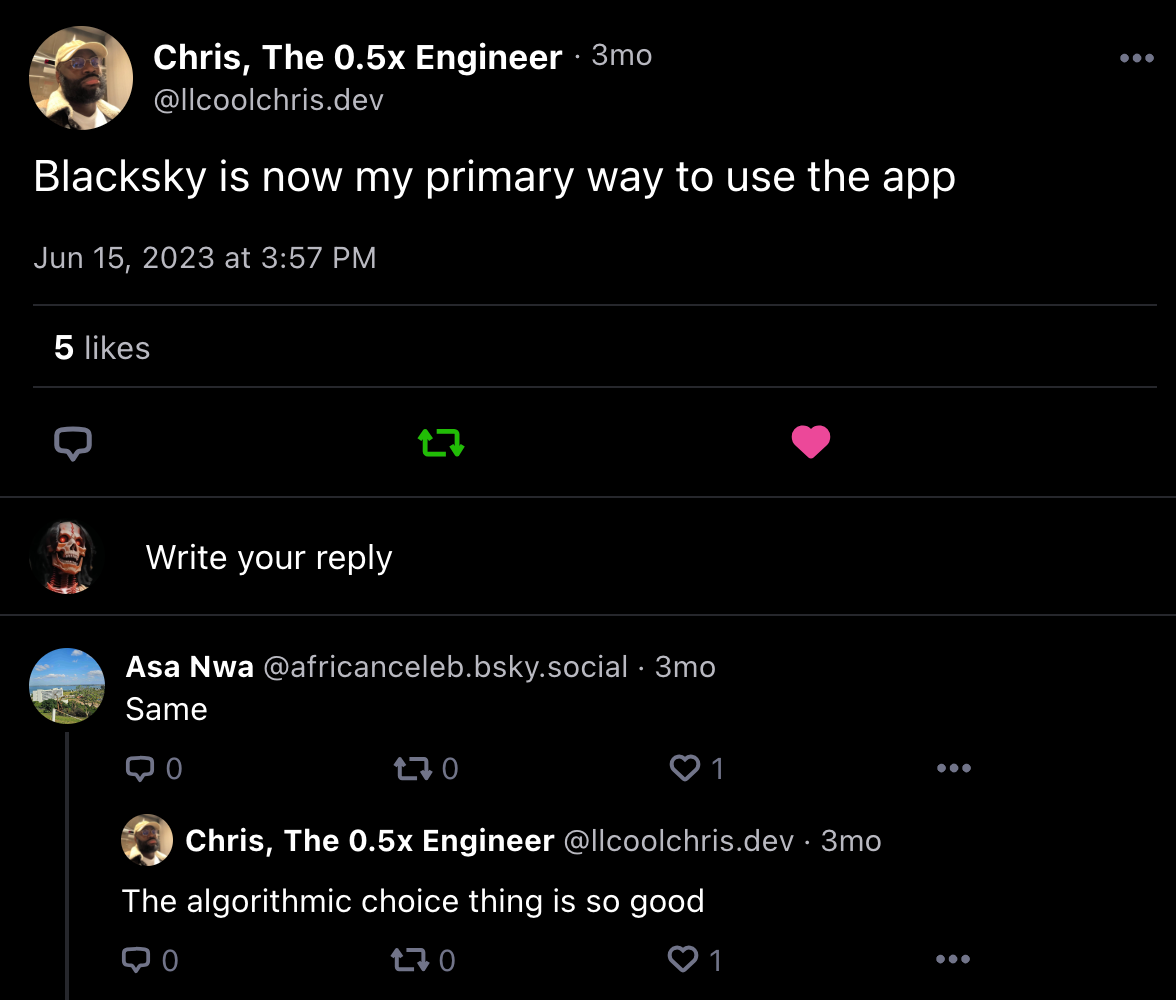This screenshot has width=1176, height=1000.
Task: Open @llcoolchris.dev handle link under the post
Action: pos(269,99)
